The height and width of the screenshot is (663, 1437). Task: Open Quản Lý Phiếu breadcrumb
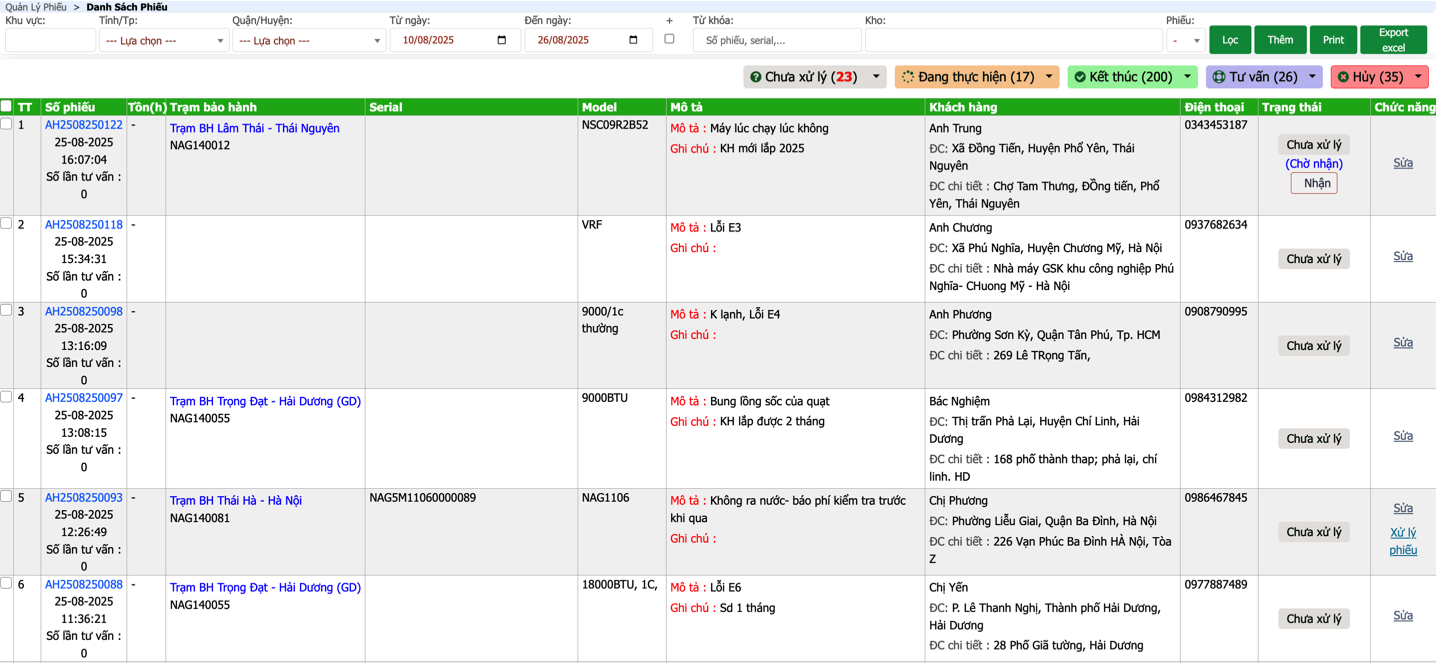coord(35,7)
